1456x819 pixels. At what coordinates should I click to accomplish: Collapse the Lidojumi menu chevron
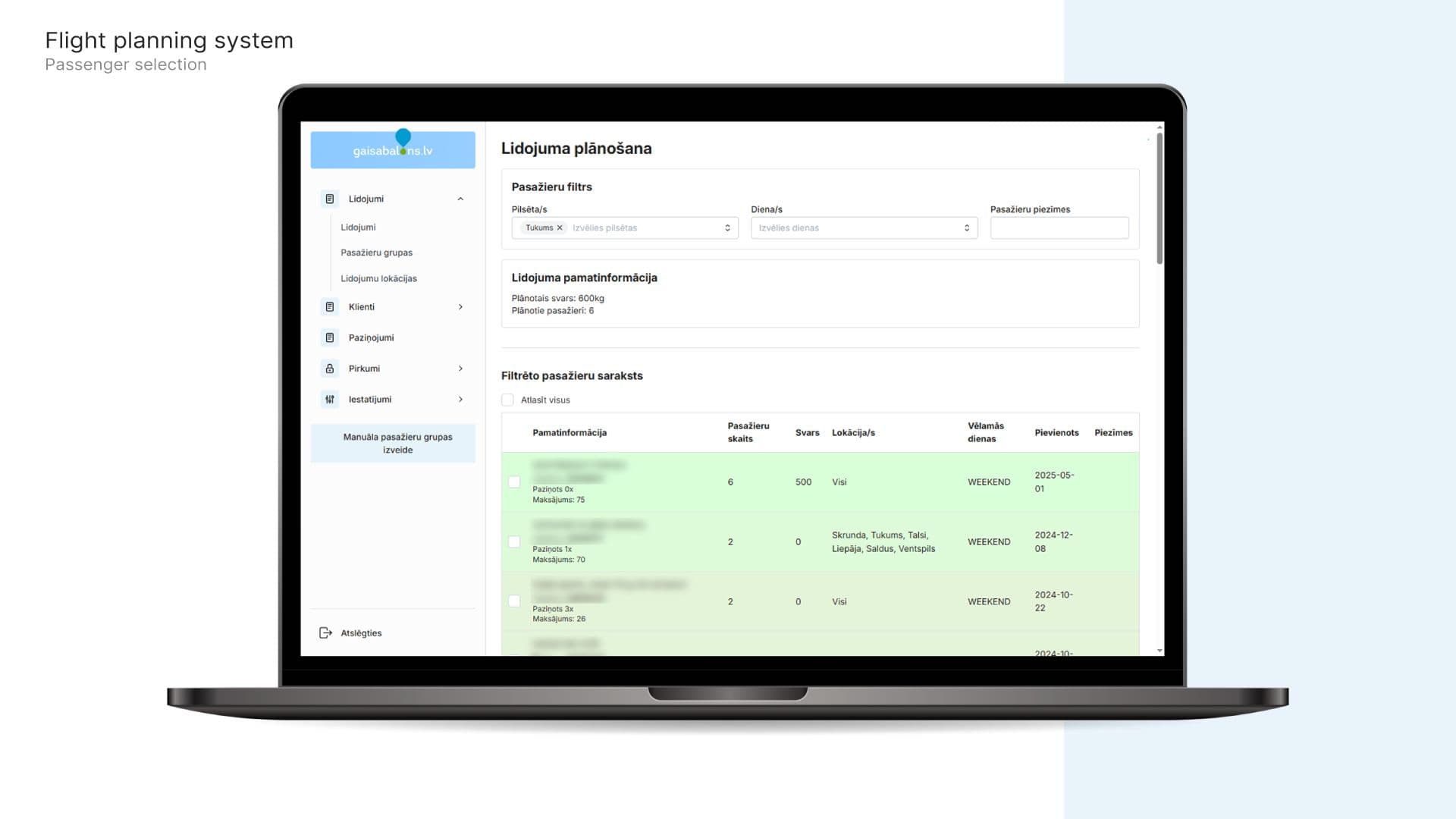pyautogui.click(x=460, y=199)
